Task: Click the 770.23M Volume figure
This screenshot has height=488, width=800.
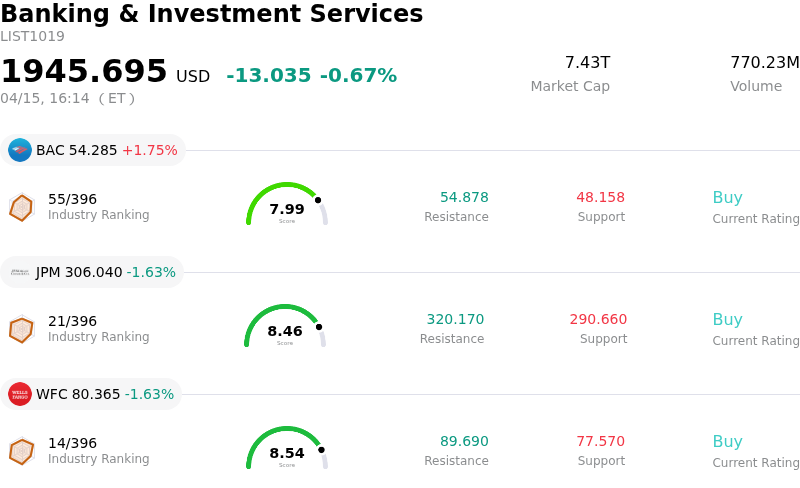Action: 764,63
